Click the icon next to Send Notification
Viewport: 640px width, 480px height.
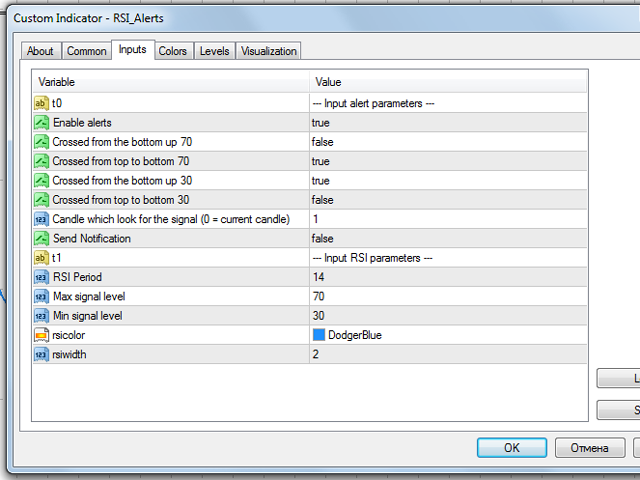tap(41, 238)
